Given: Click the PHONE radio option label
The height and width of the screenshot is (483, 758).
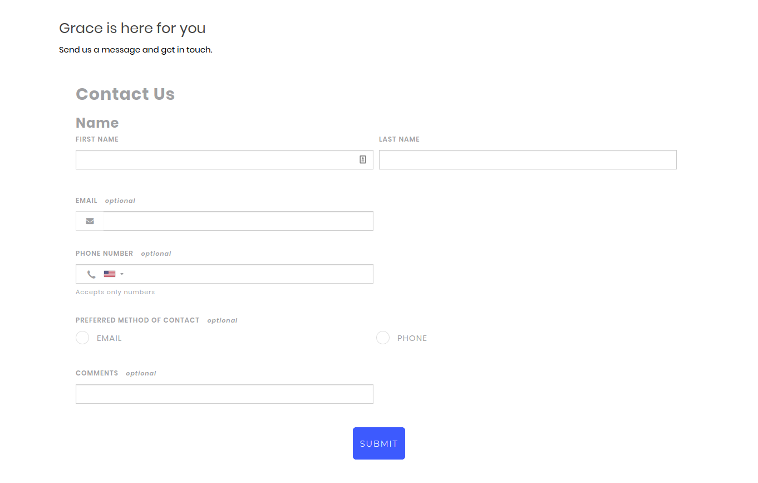Looking at the screenshot, I should coord(412,338).
